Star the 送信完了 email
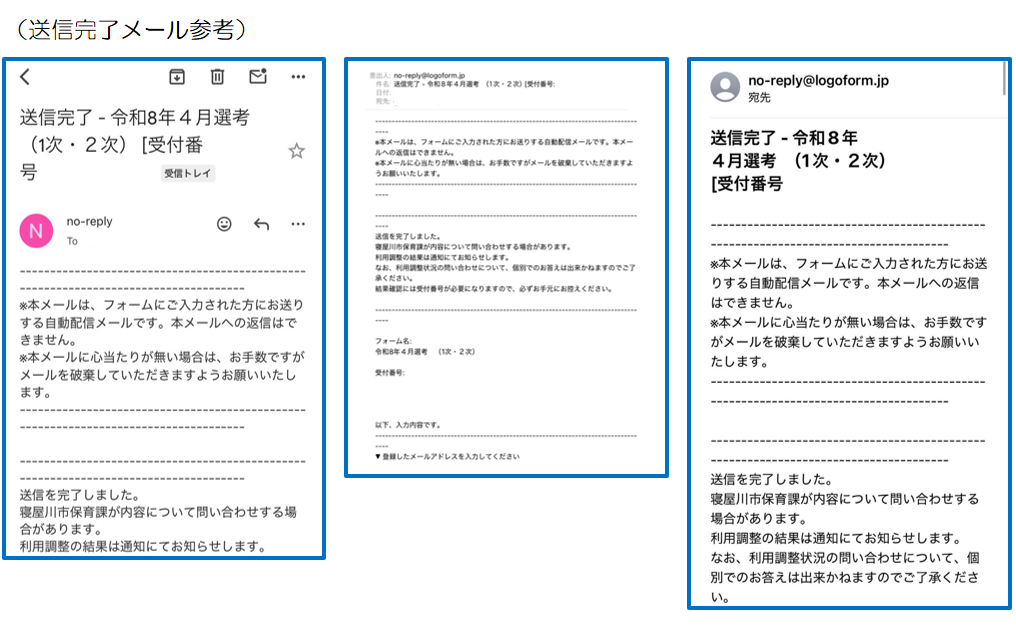Image resolution: width=1016 pixels, height=627 pixels. [x=296, y=151]
